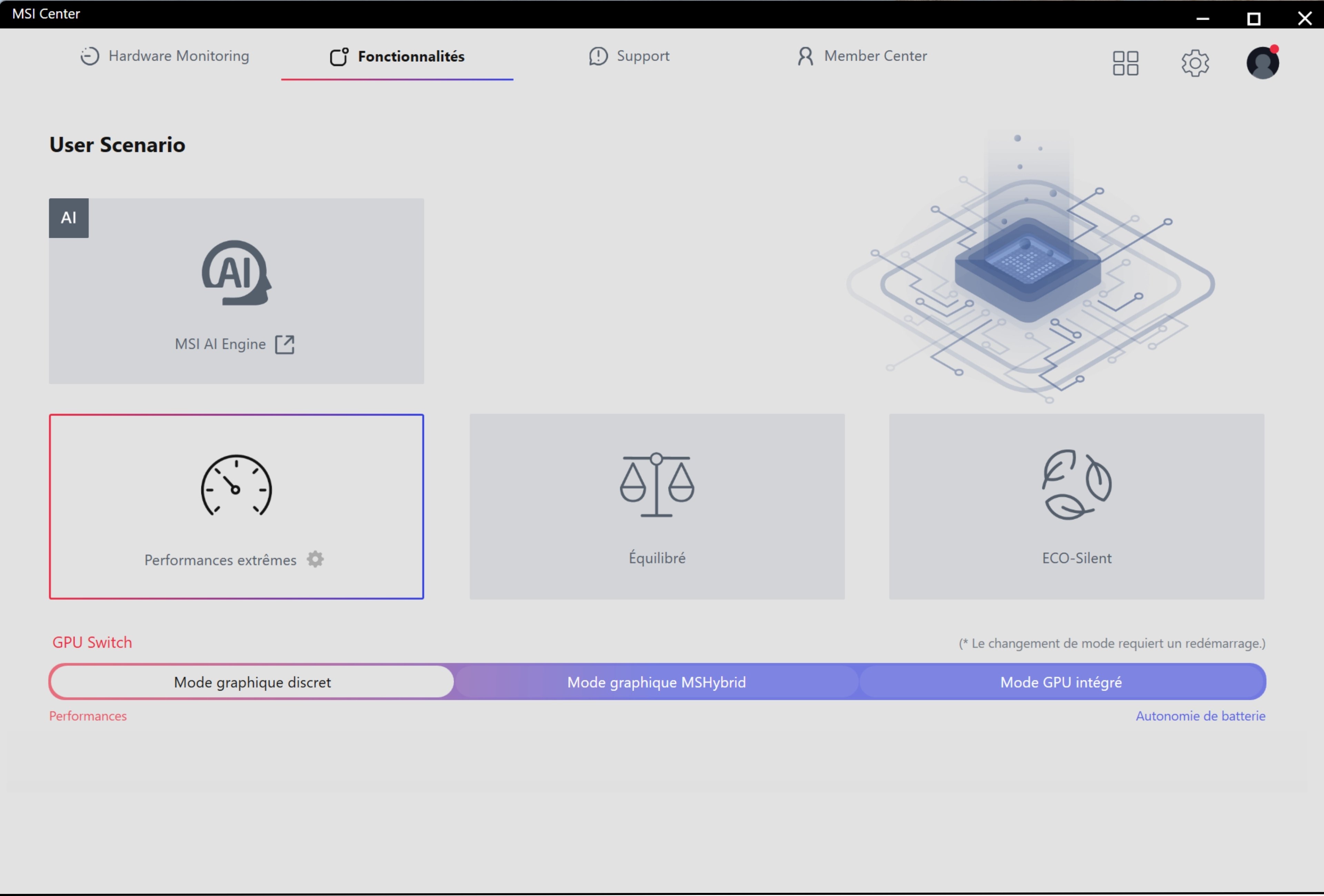
Task: Click the Hardware Monitoring gauge icon
Action: coord(89,56)
